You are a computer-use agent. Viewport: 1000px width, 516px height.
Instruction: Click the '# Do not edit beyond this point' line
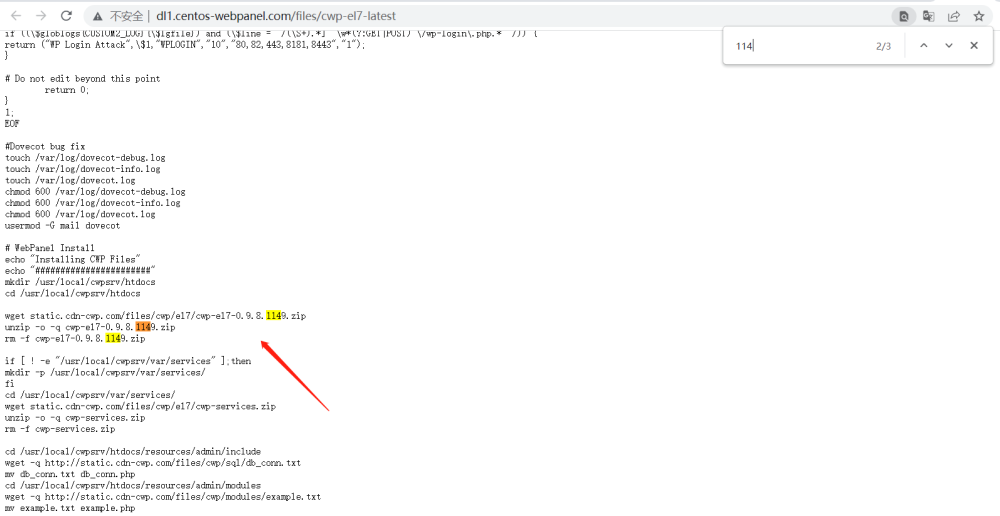point(82,78)
